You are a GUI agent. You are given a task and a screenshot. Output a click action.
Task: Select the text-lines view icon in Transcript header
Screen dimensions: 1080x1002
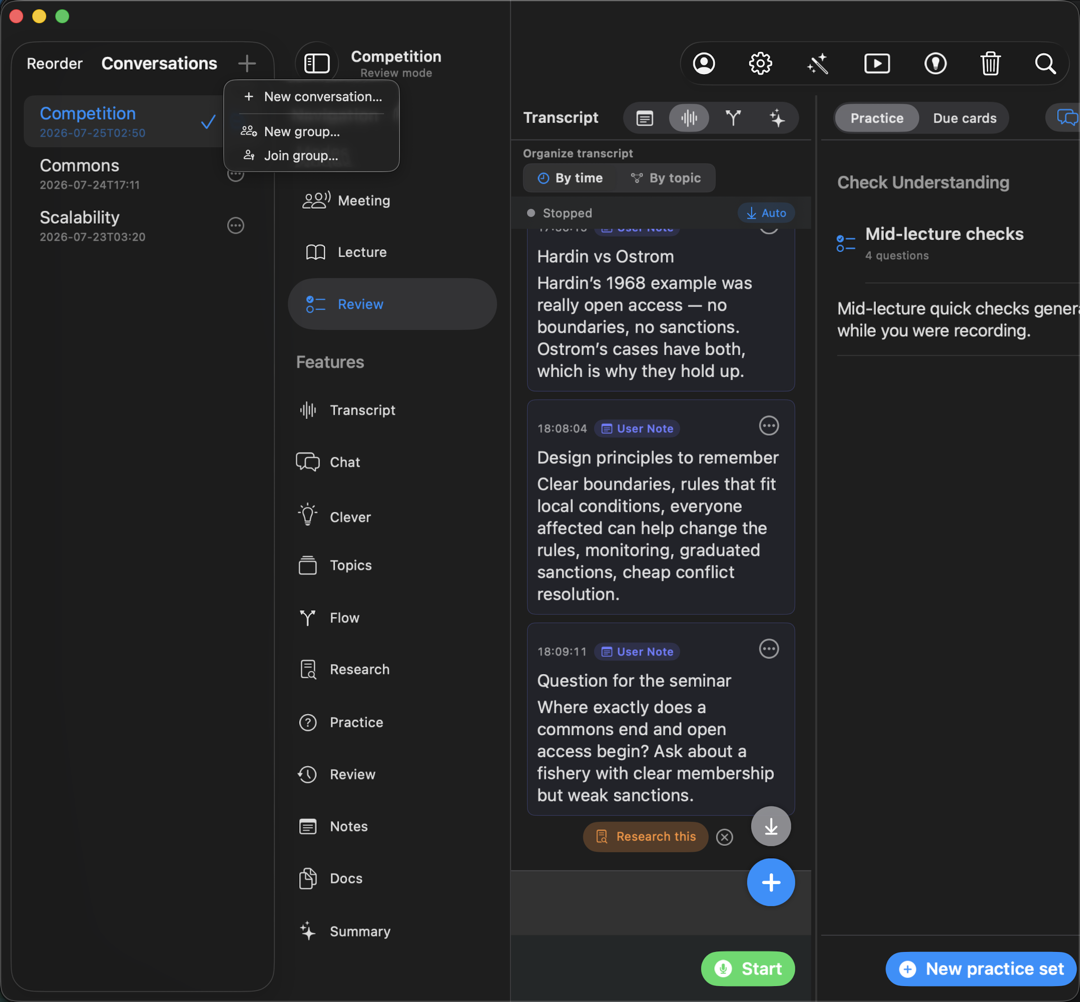645,118
